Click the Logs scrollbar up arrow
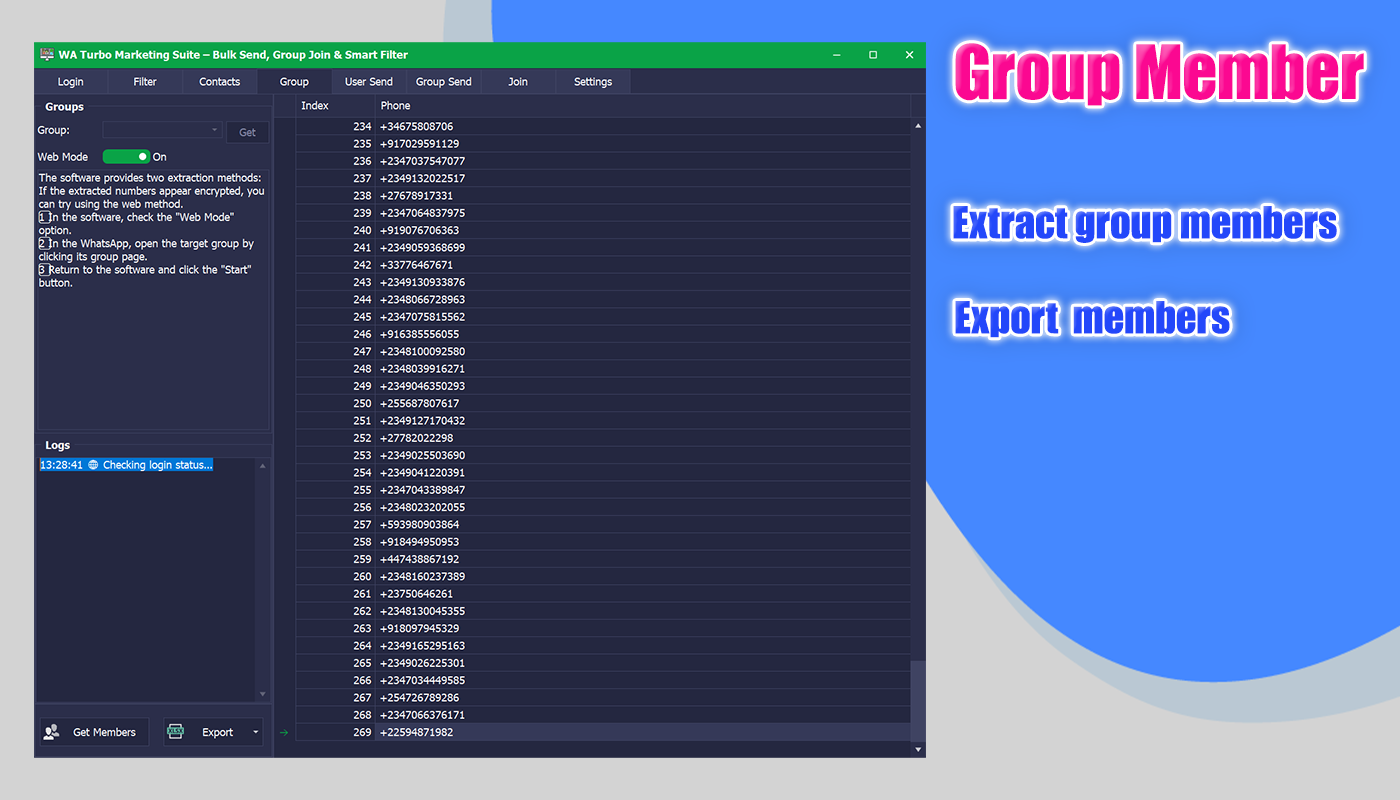Screen dimensions: 1400x800 point(263,466)
